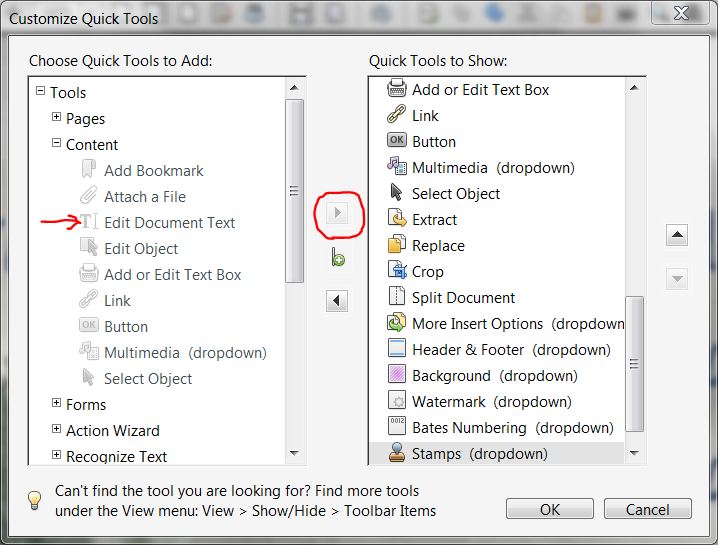Screen dimensions: 718x545
Task: Select 'Edit Object' tree entry
Action: tap(141, 249)
